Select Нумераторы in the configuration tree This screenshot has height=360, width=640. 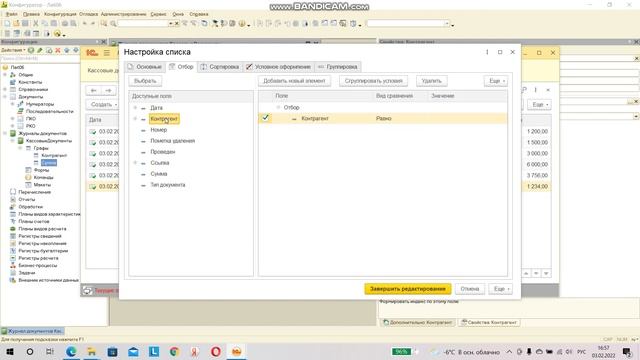(40, 104)
